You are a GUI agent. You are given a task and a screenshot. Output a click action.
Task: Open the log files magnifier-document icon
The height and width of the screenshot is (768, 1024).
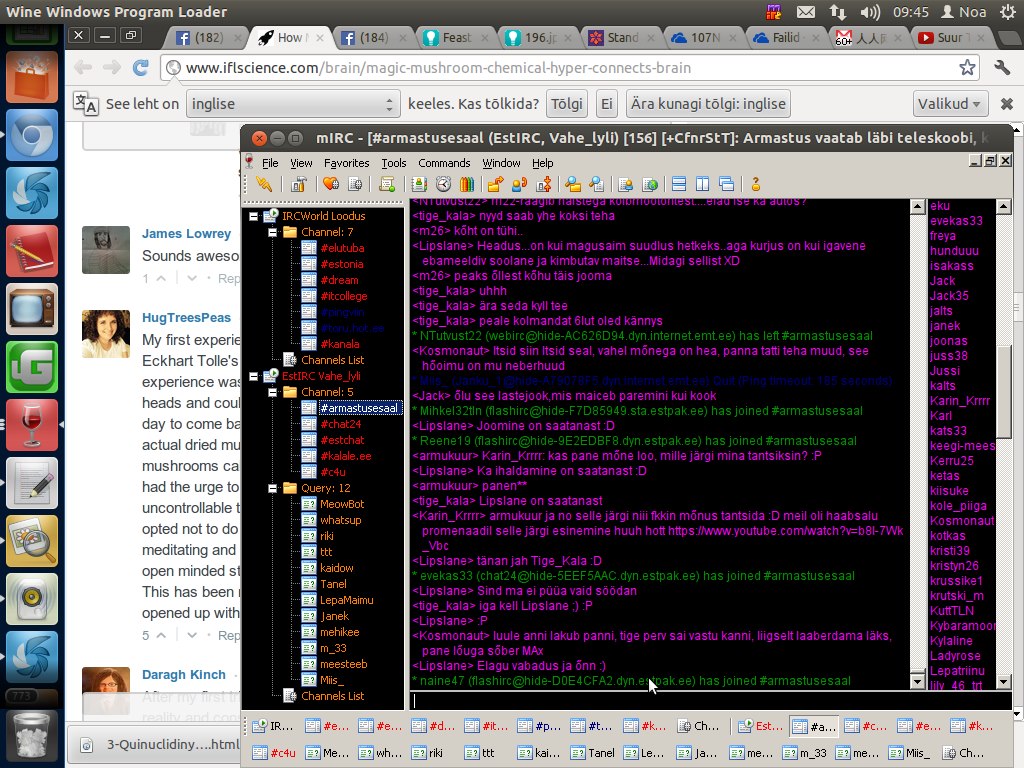596,184
